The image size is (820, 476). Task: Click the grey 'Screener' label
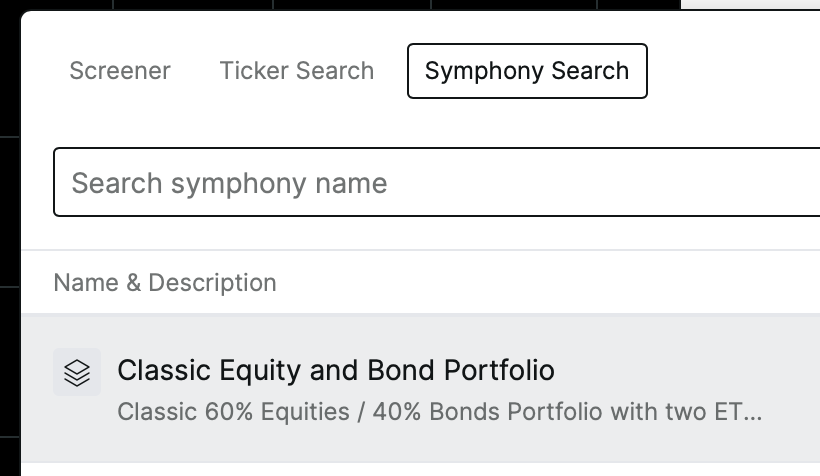[120, 71]
